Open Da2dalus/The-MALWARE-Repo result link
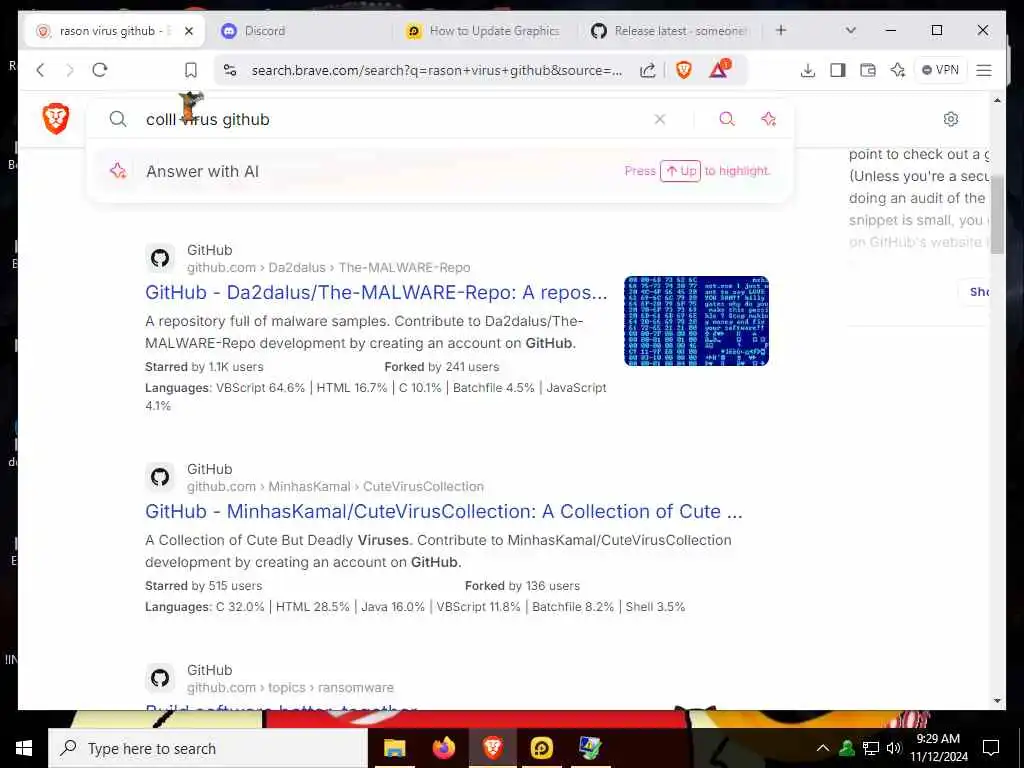This screenshot has width=1024, height=768. [x=376, y=293]
